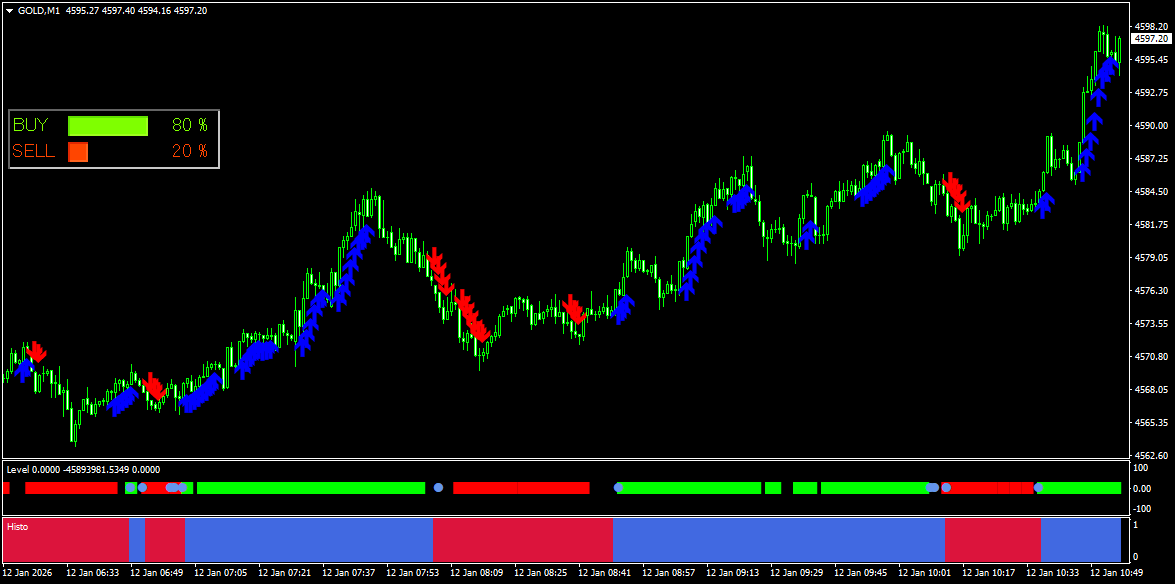Click the 20 % sell percentage value
Screen dimensions: 1175x584
[x=189, y=152]
